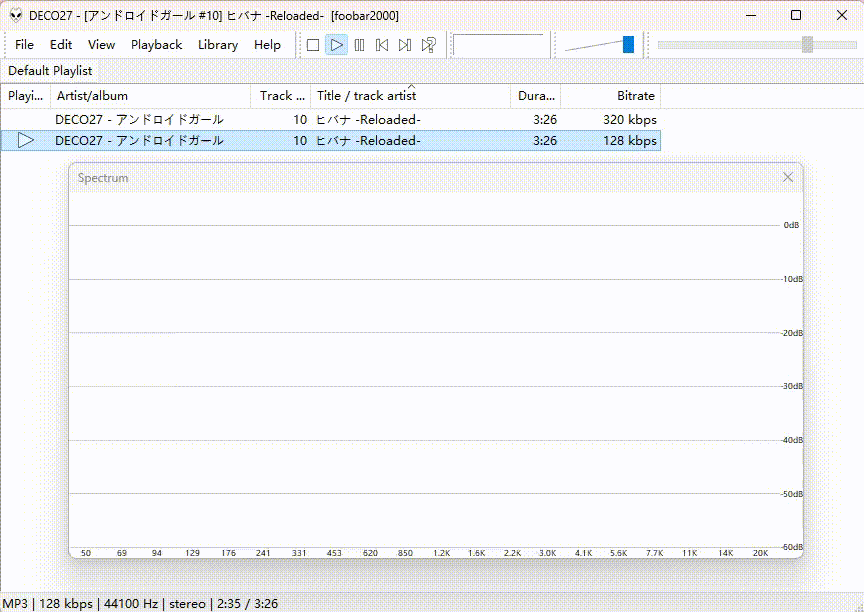
Task: Open the File menu
Action: tap(24, 45)
